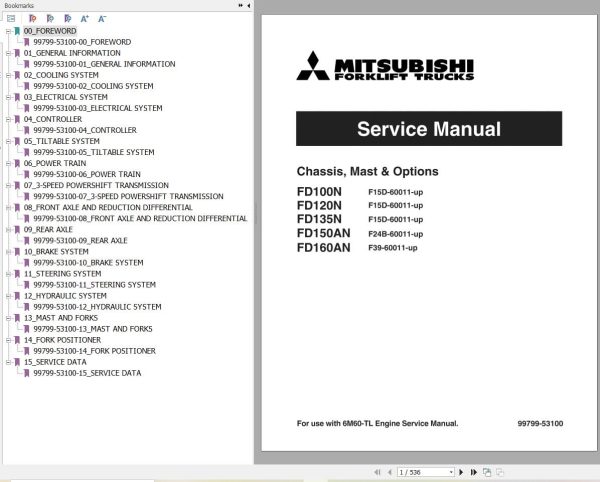The image size is (600, 482).
Task: Collapse the 02_COOLING SYSTEM bookmark node
Action: tap(8, 76)
